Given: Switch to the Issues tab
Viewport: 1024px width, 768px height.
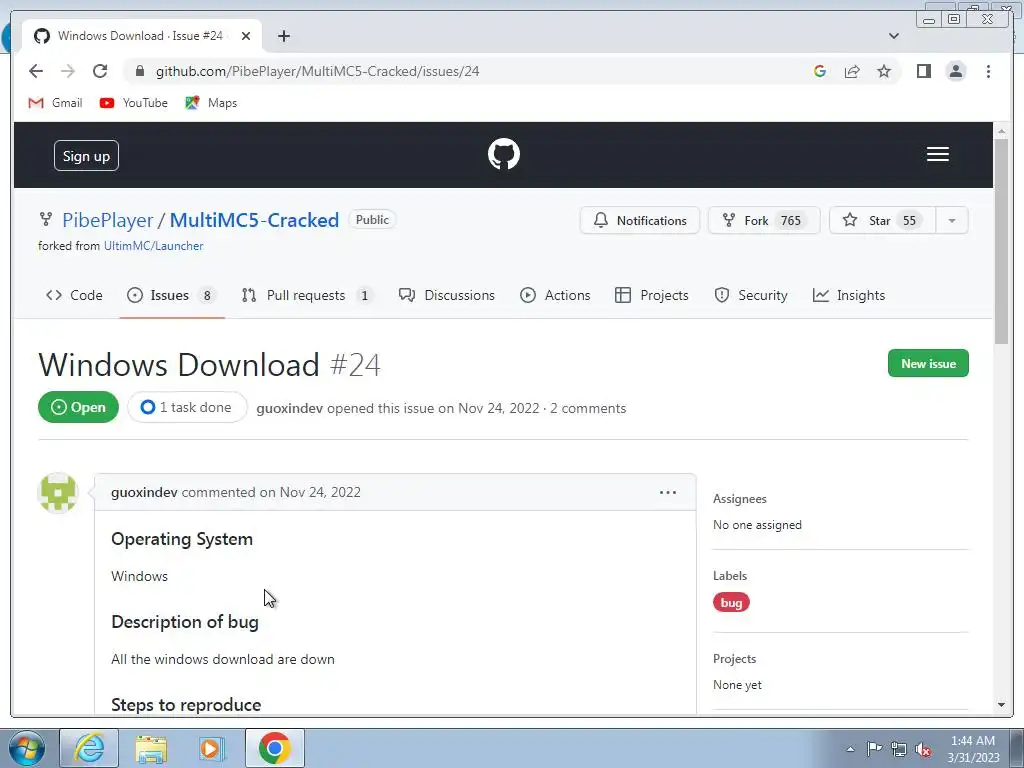Looking at the screenshot, I should (x=172, y=295).
